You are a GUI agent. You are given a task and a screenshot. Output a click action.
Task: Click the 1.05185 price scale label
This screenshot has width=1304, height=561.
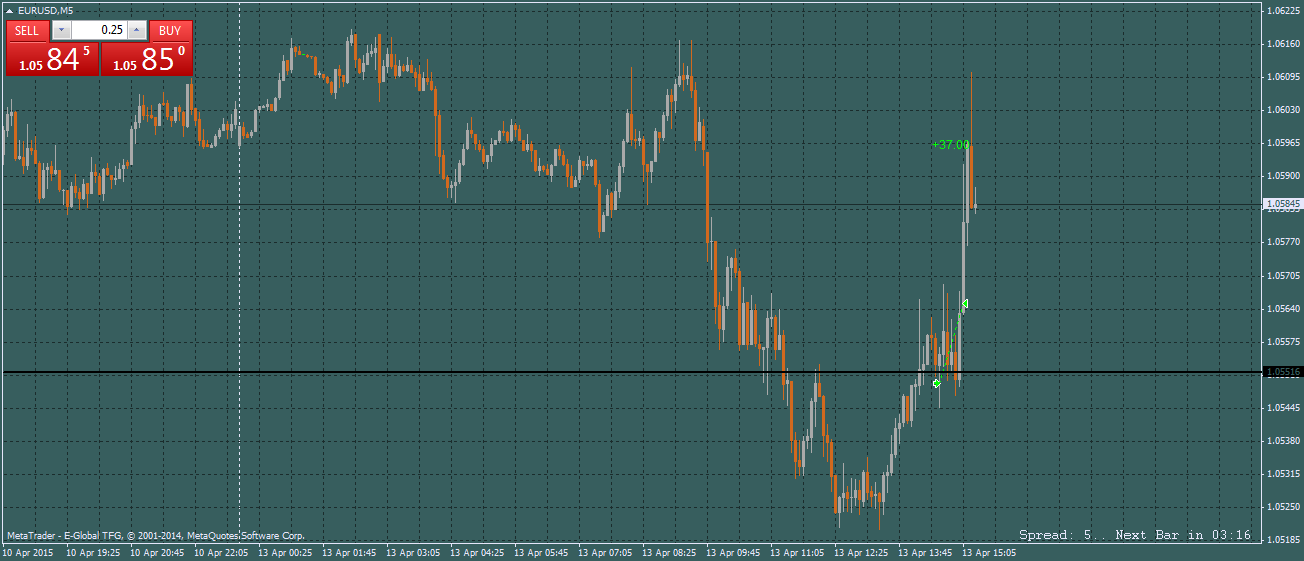pyautogui.click(x=1282, y=539)
